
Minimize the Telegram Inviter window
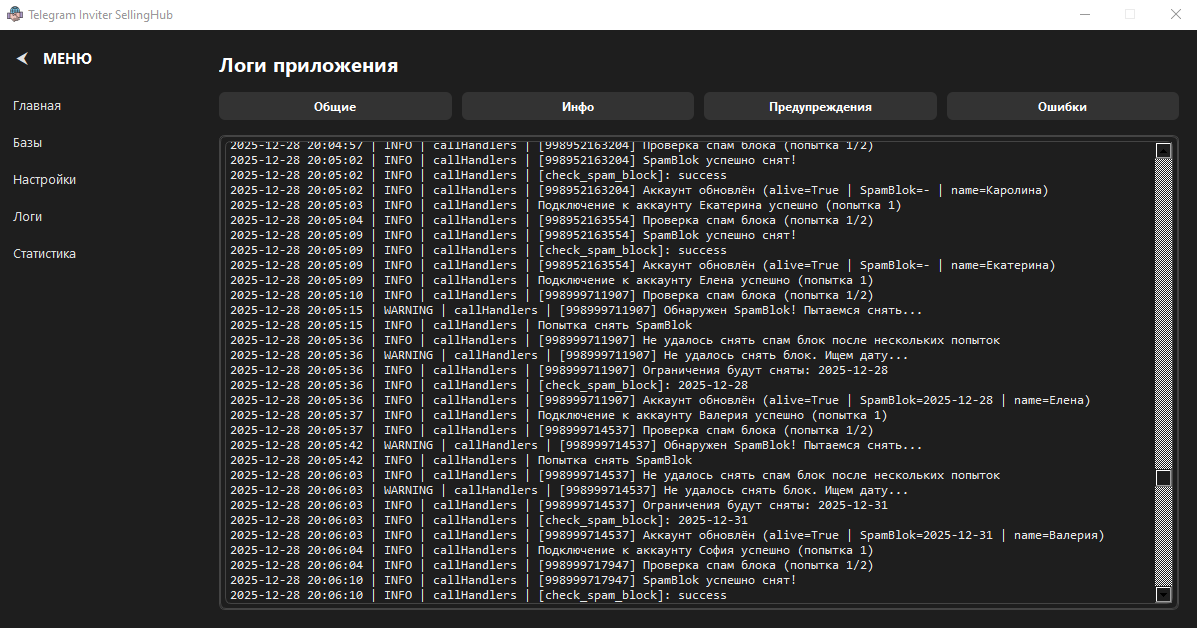(1084, 15)
